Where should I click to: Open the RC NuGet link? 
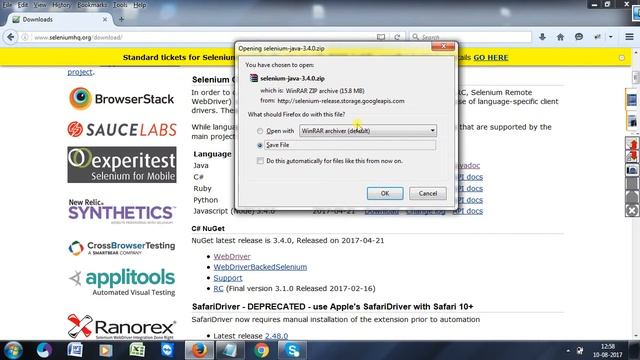pos(218,289)
